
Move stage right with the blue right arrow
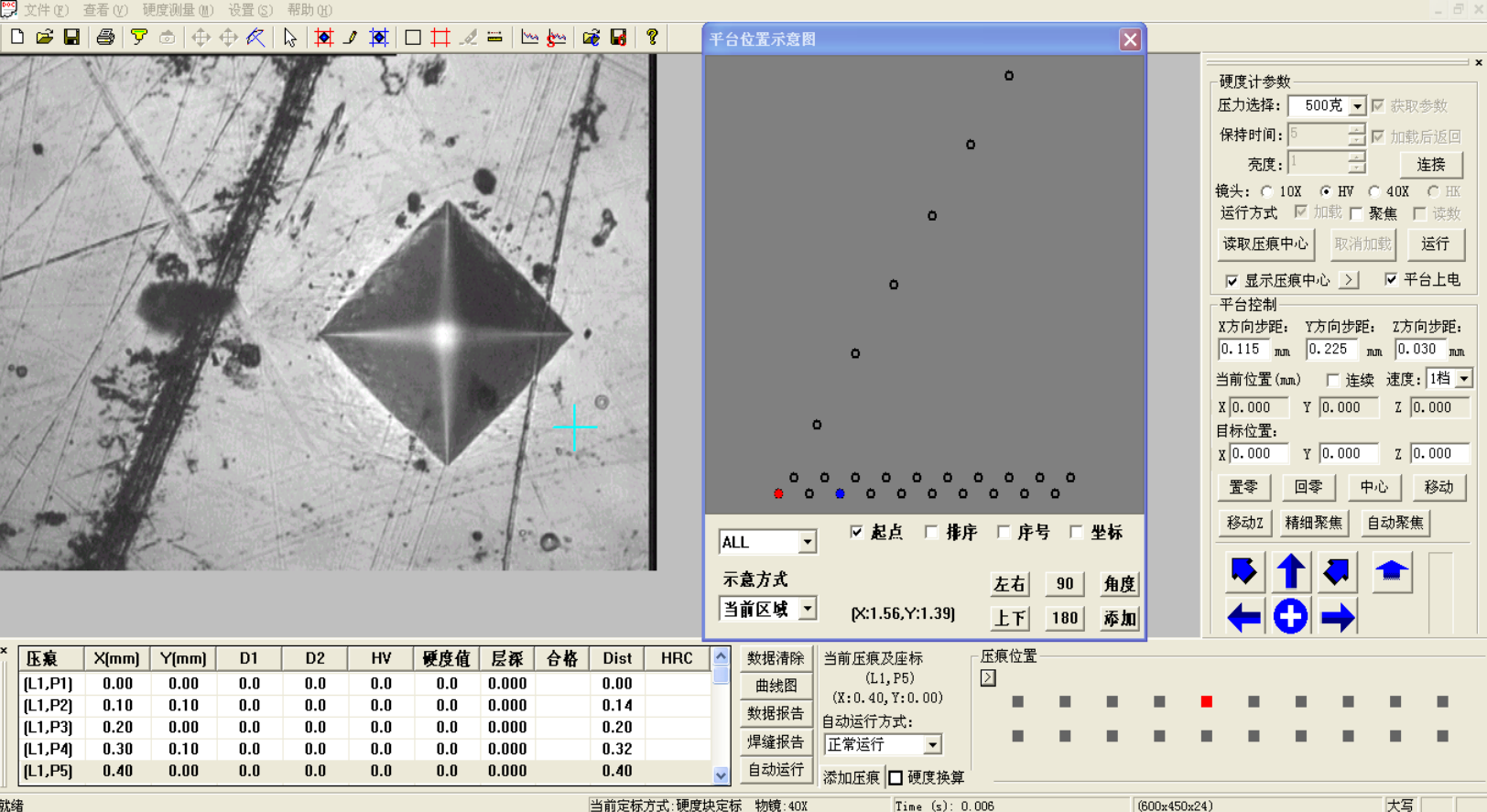pos(1338,617)
